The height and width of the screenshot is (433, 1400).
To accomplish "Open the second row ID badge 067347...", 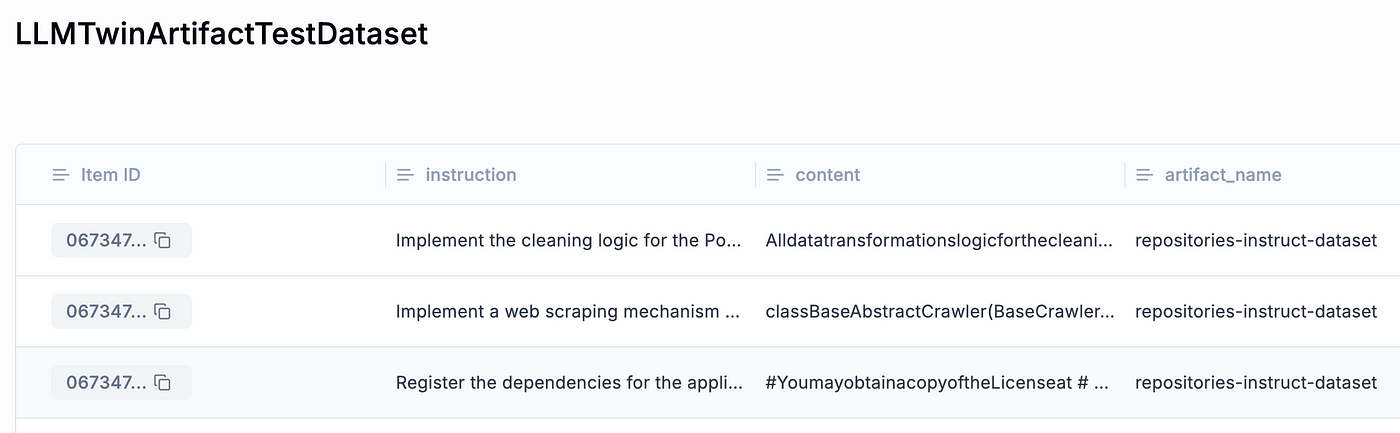I will (x=121, y=311).
